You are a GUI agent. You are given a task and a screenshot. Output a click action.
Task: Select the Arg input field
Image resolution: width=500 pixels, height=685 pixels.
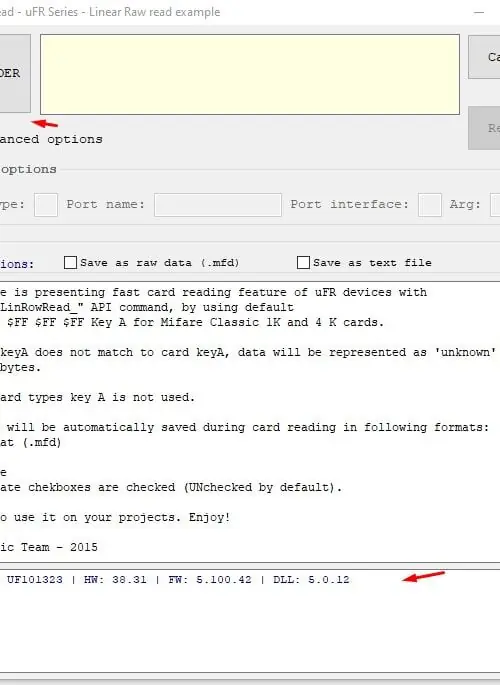[x=495, y=205]
